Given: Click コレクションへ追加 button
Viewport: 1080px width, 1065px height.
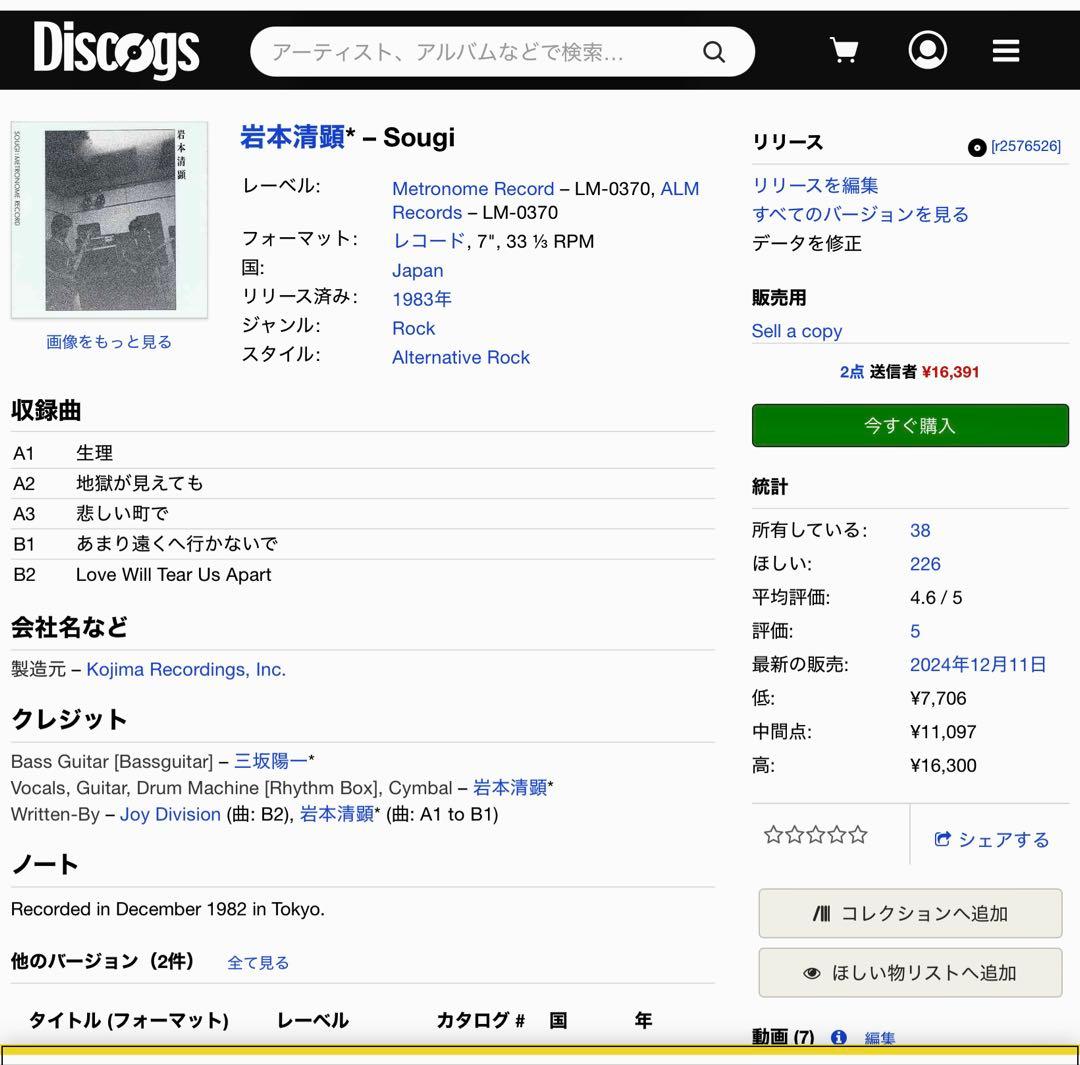Looking at the screenshot, I should coord(910,913).
